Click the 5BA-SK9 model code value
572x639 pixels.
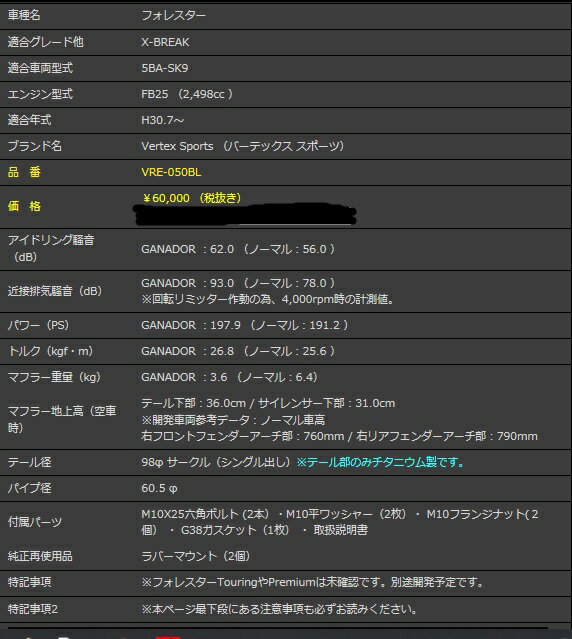point(165,68)
